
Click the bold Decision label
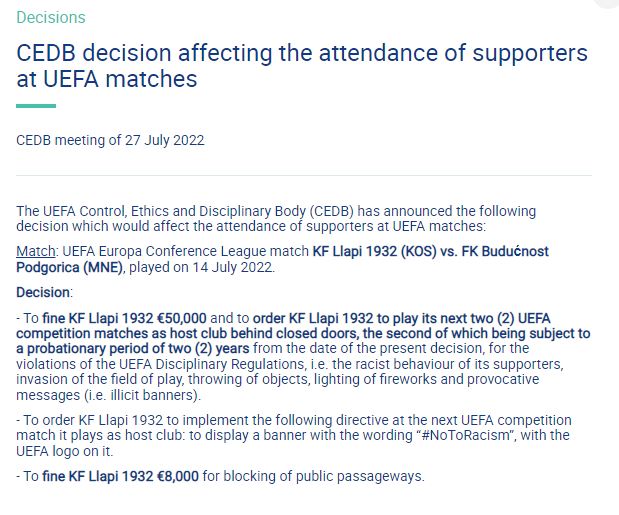coord(43,292)
